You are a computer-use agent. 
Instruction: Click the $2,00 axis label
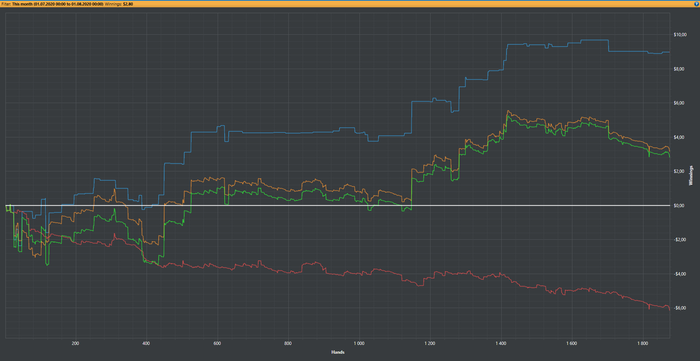coord(679,171)
